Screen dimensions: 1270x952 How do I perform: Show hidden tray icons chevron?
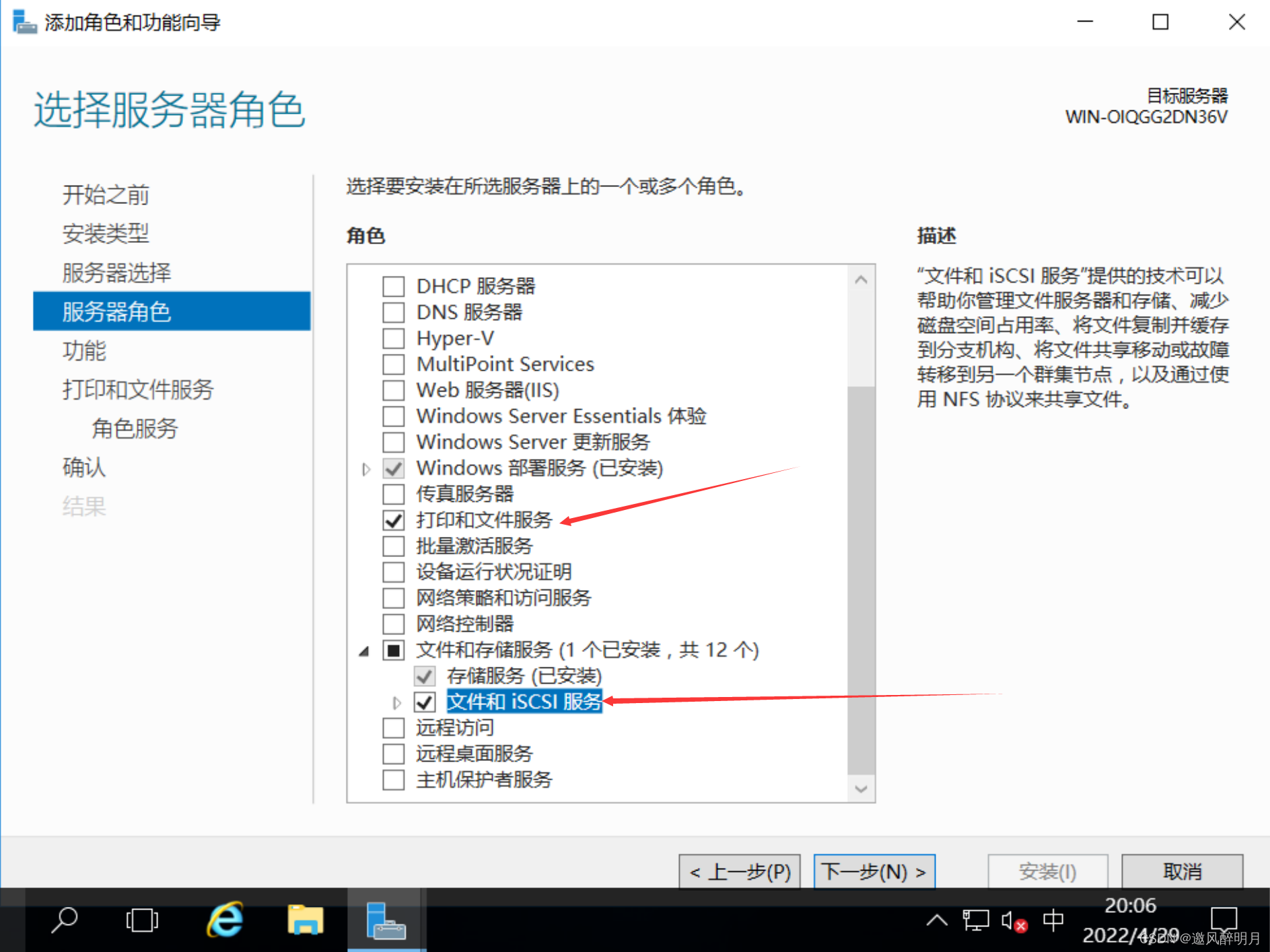pos(937,920)
